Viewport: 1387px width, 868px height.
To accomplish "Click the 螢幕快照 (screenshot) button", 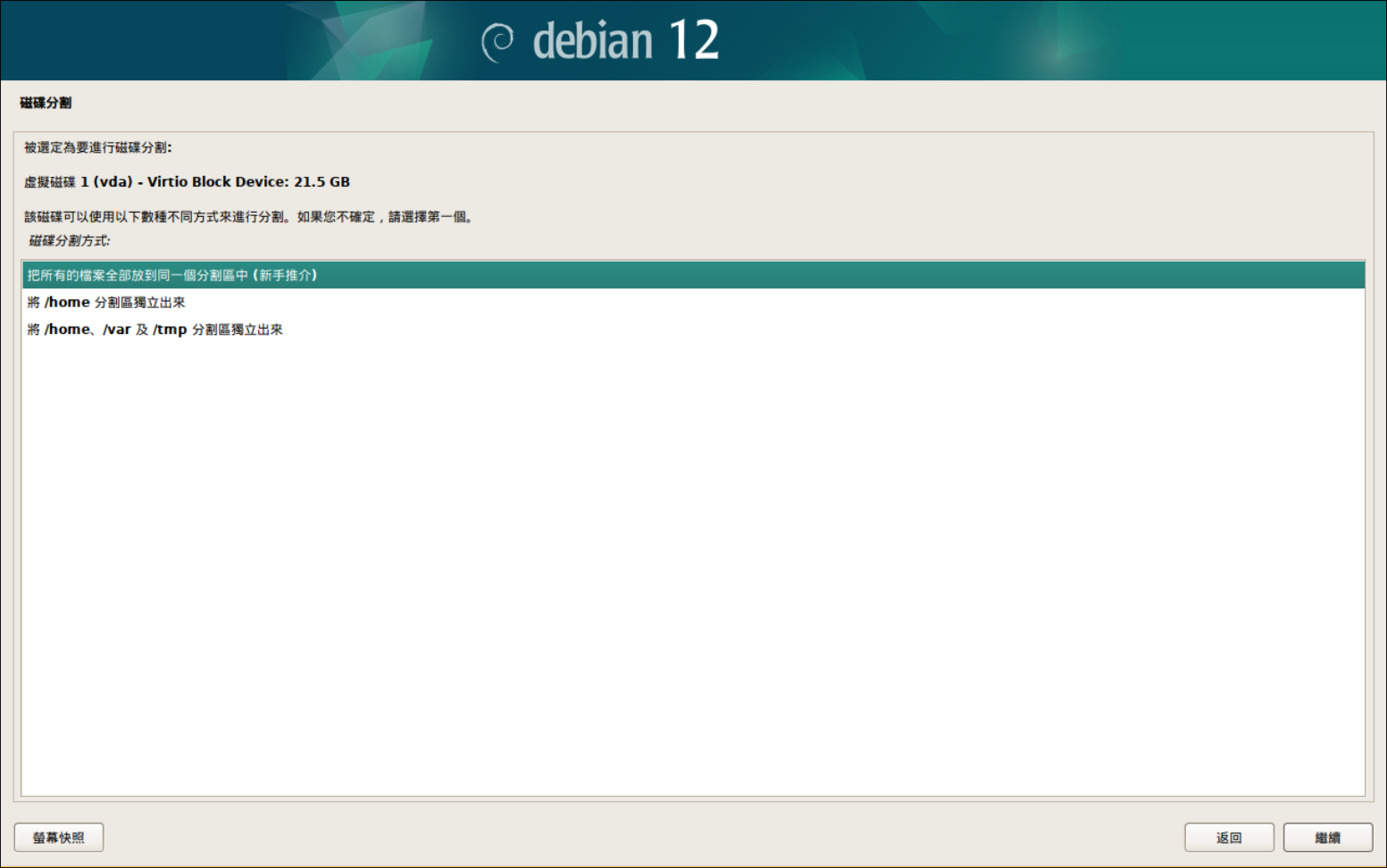I will point(58,837).
